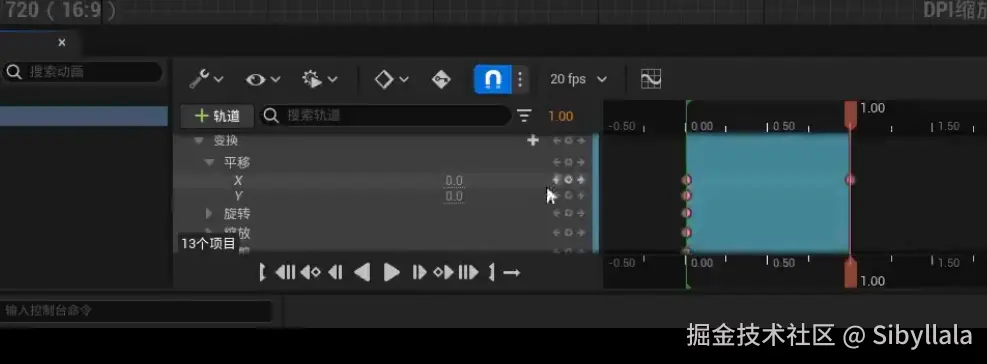Step forward one frame
Viewport: 987px width, 364px height.
419,272
